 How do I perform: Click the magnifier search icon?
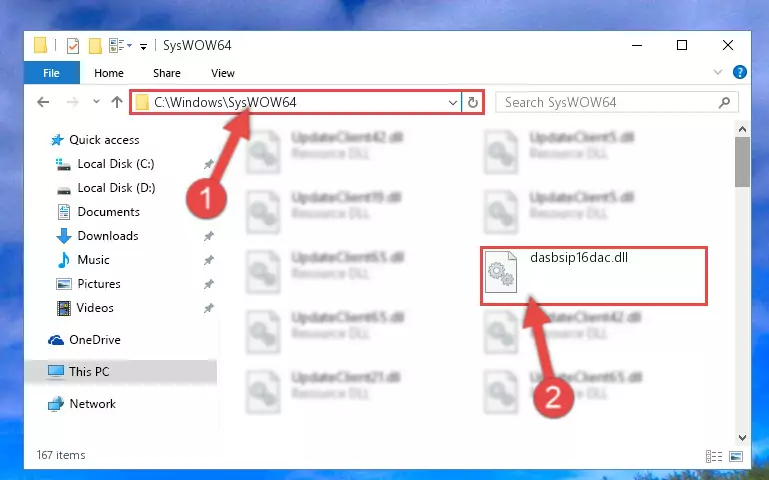coord(724,102)
